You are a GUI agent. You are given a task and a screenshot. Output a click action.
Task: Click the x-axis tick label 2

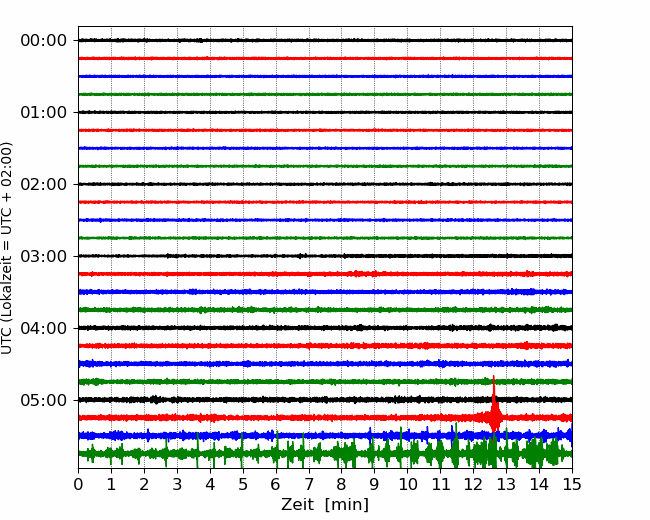tap(144, 484)
